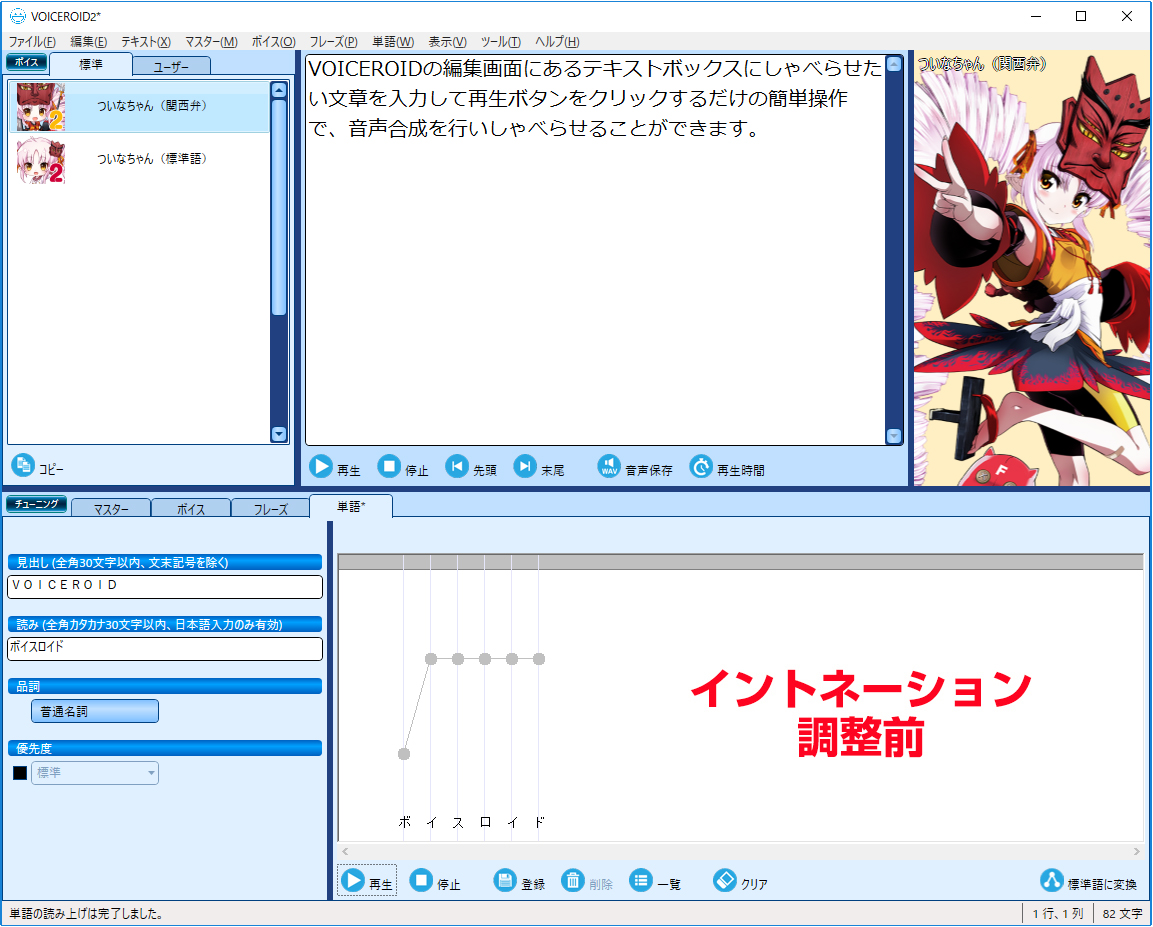Screen dimensions: 1153x927
Task: Click the 品詞 section header
Action: pyautogui.click(x=165, y=686)
